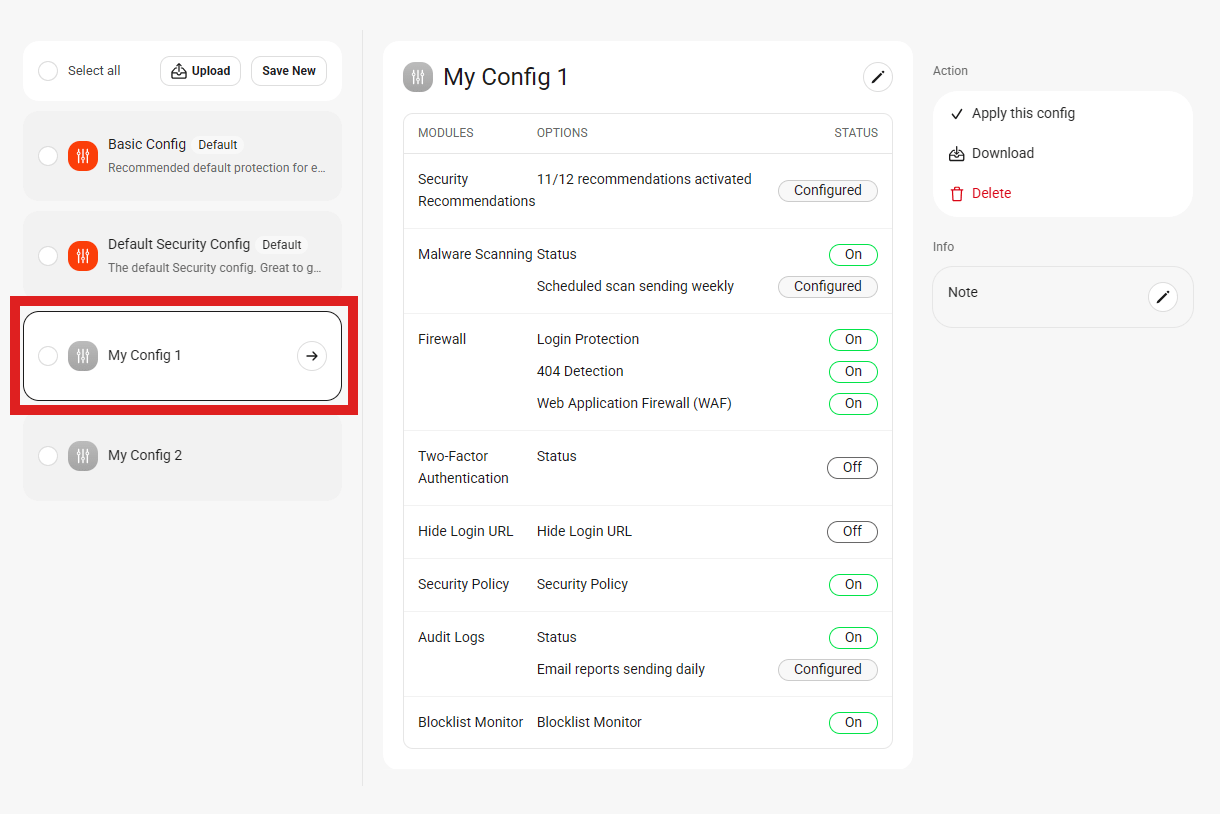Click the gray My Config 2 icon
The height and width of the screenshot is (814, 1220).
pos(83,456)
